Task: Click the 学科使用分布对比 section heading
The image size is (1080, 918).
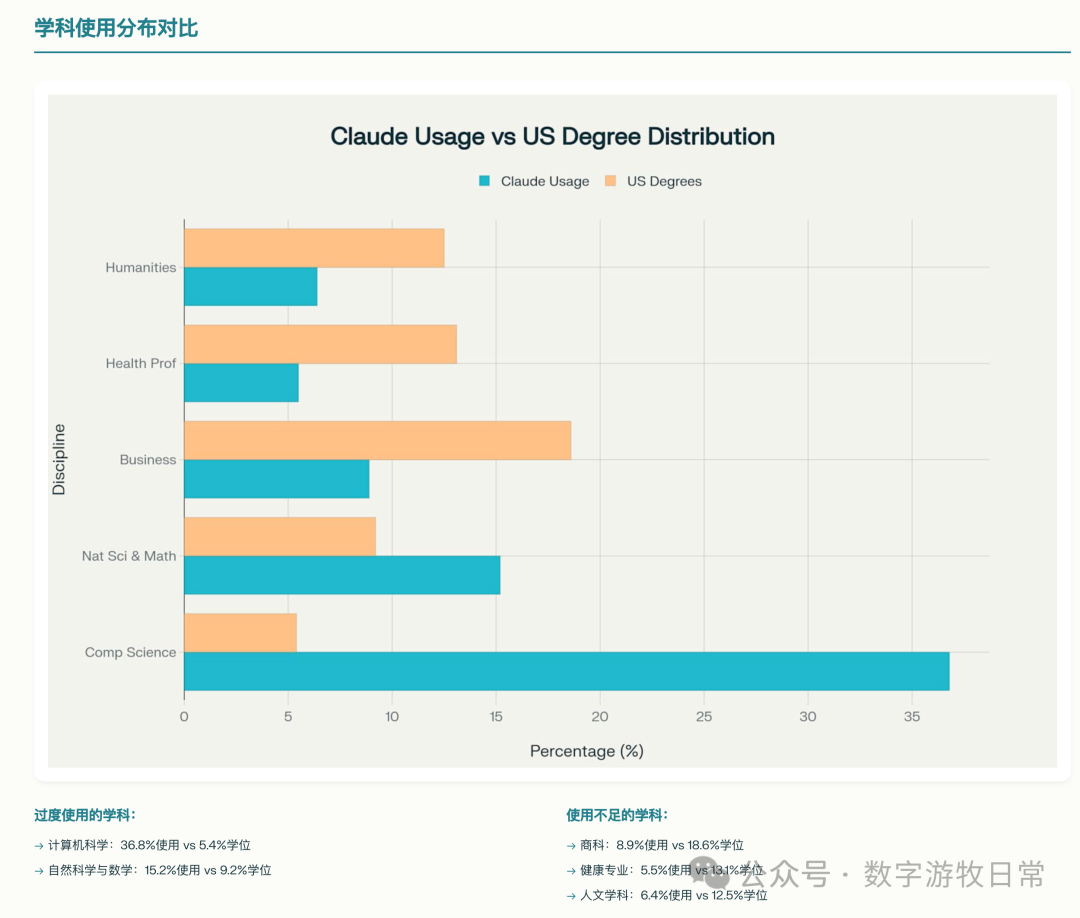Action: (x=116, y=28)
